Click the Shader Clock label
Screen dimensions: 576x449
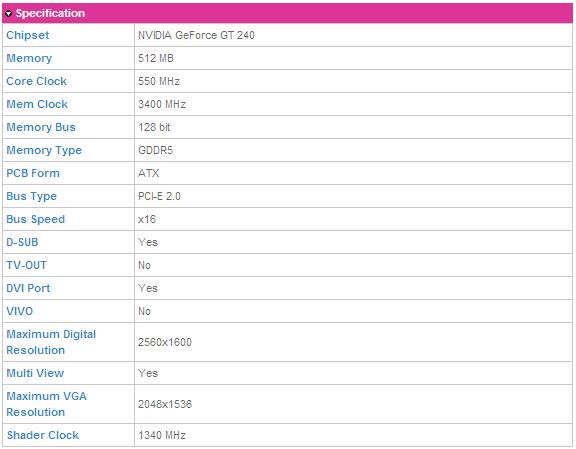coord(43,435)
